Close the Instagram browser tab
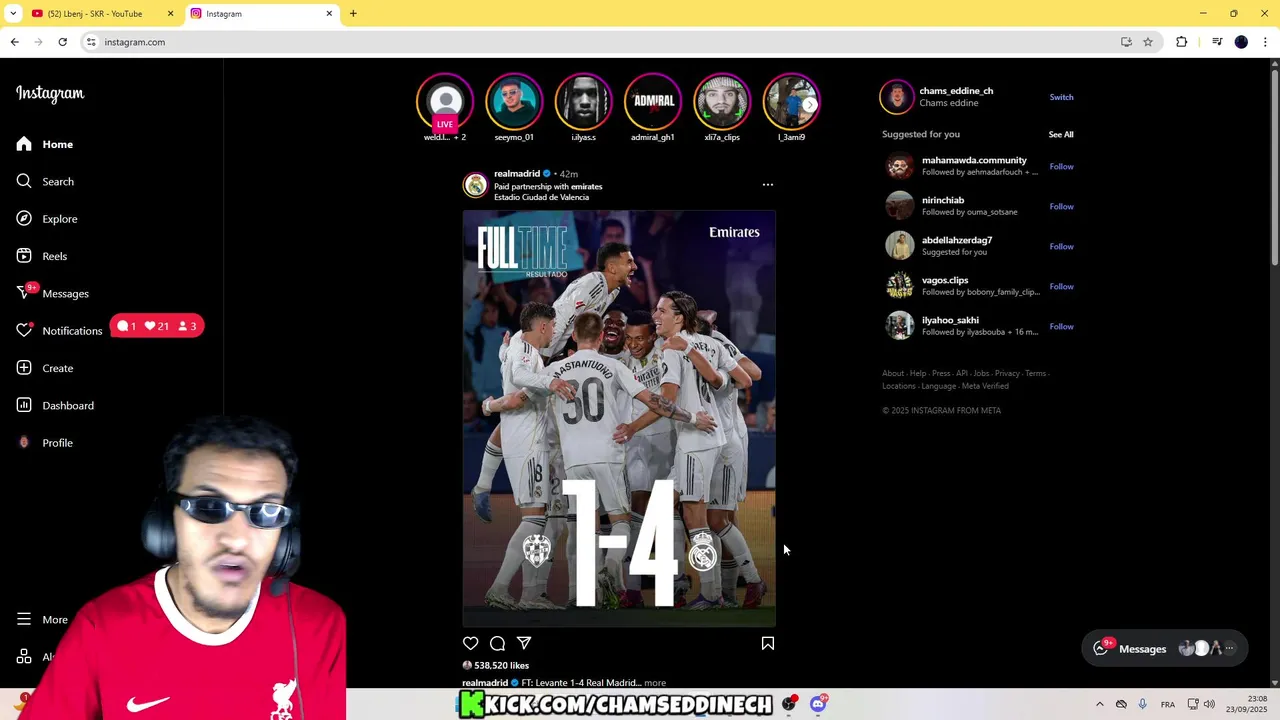Image resolution: width=1280 pixels, height=720 pixels. (x=329, y=13)
